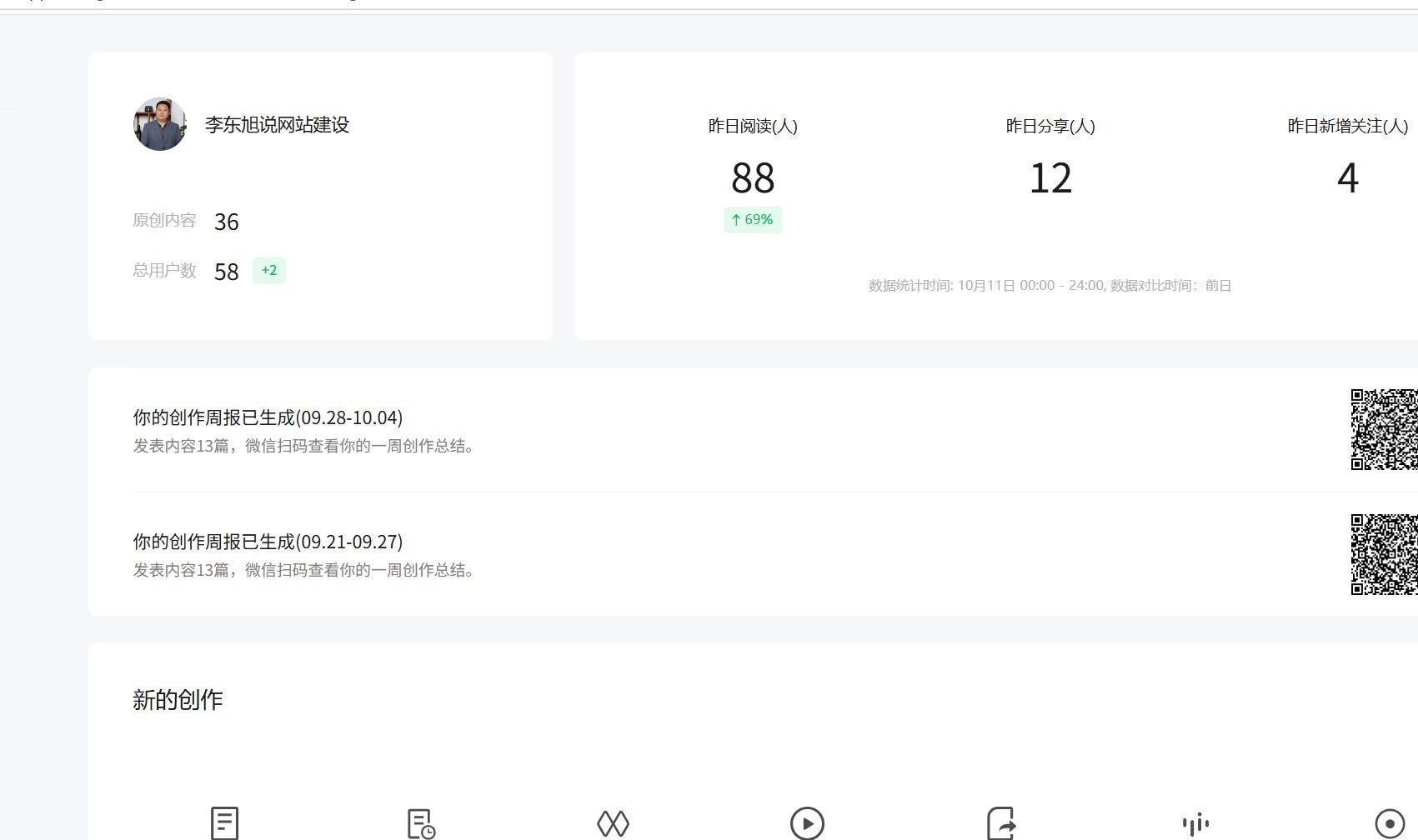Viewport: 1418px width, 840px height.
Task: Create audio via sound-wave icon
Action: tap(1195, 825)
